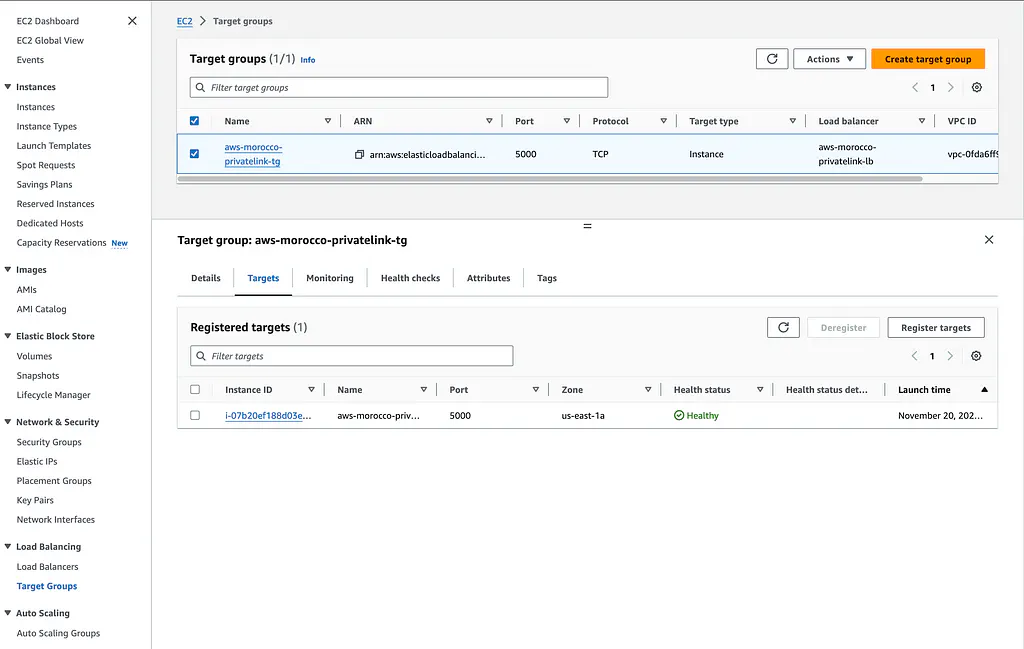The height and width of the screenshot is (649, 1024).
Task: Open the Tags tab
Action: coord(547,278)
